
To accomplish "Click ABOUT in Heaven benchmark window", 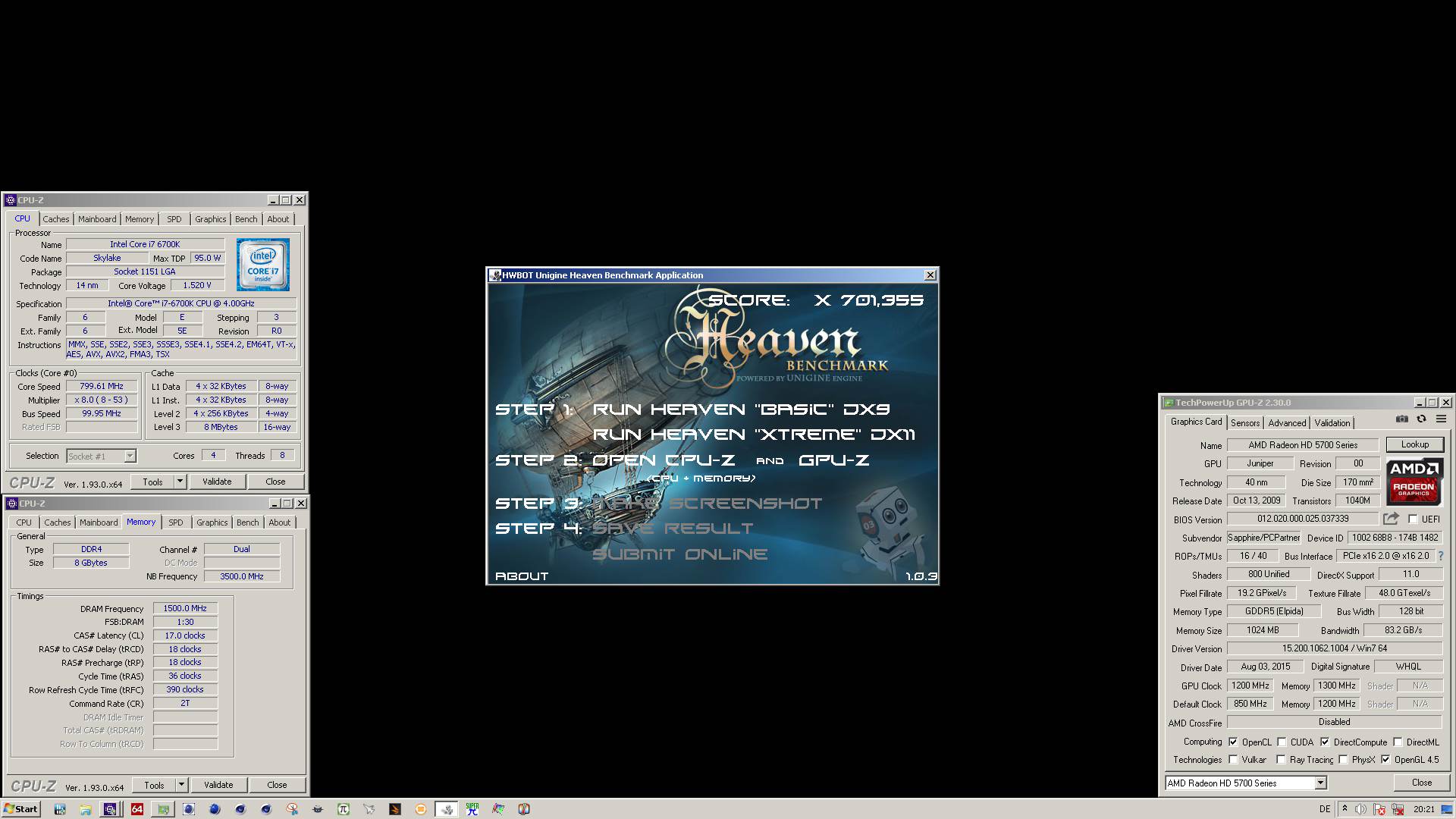I will [522, 576].
